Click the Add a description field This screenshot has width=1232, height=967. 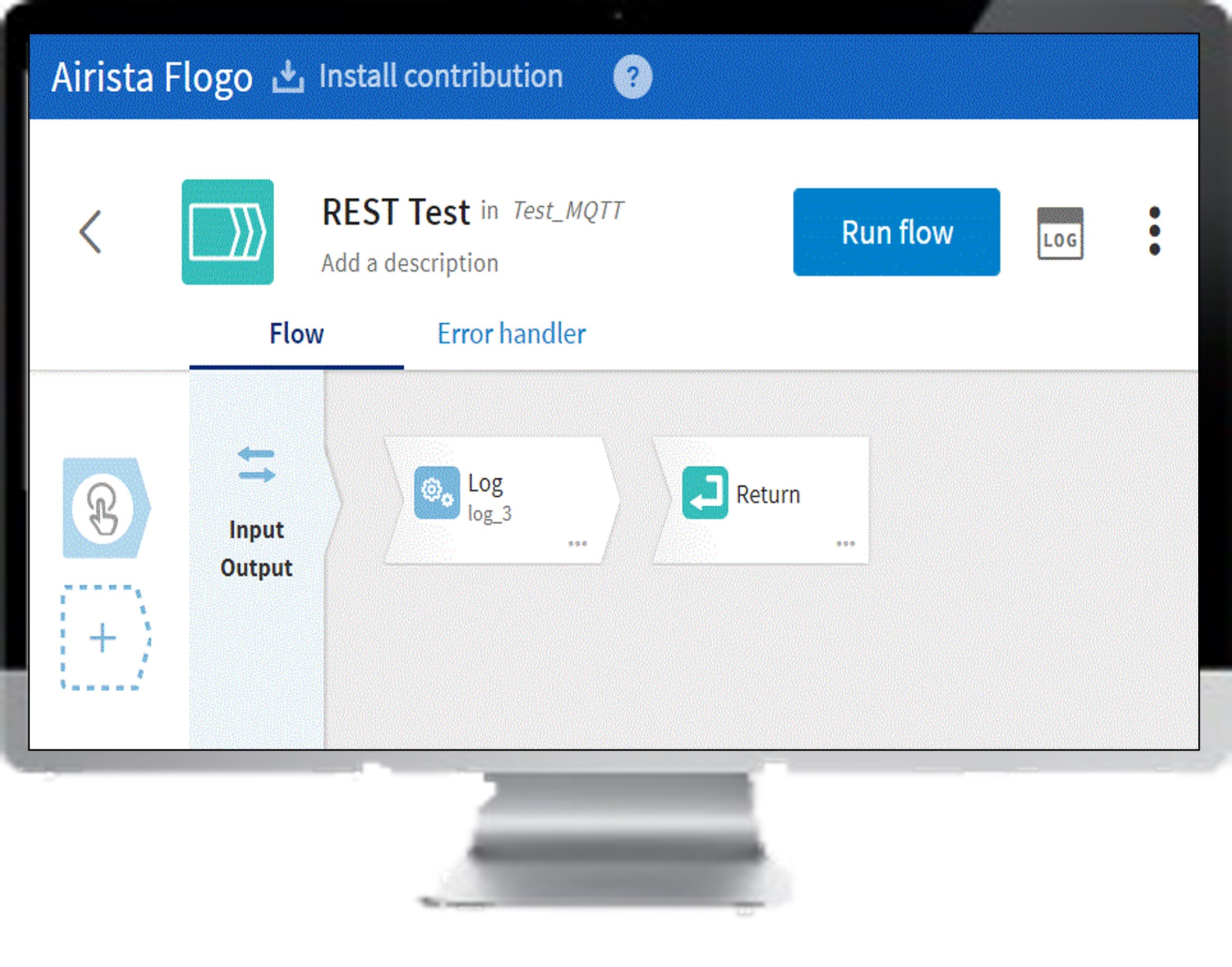[x=410, y=263]
